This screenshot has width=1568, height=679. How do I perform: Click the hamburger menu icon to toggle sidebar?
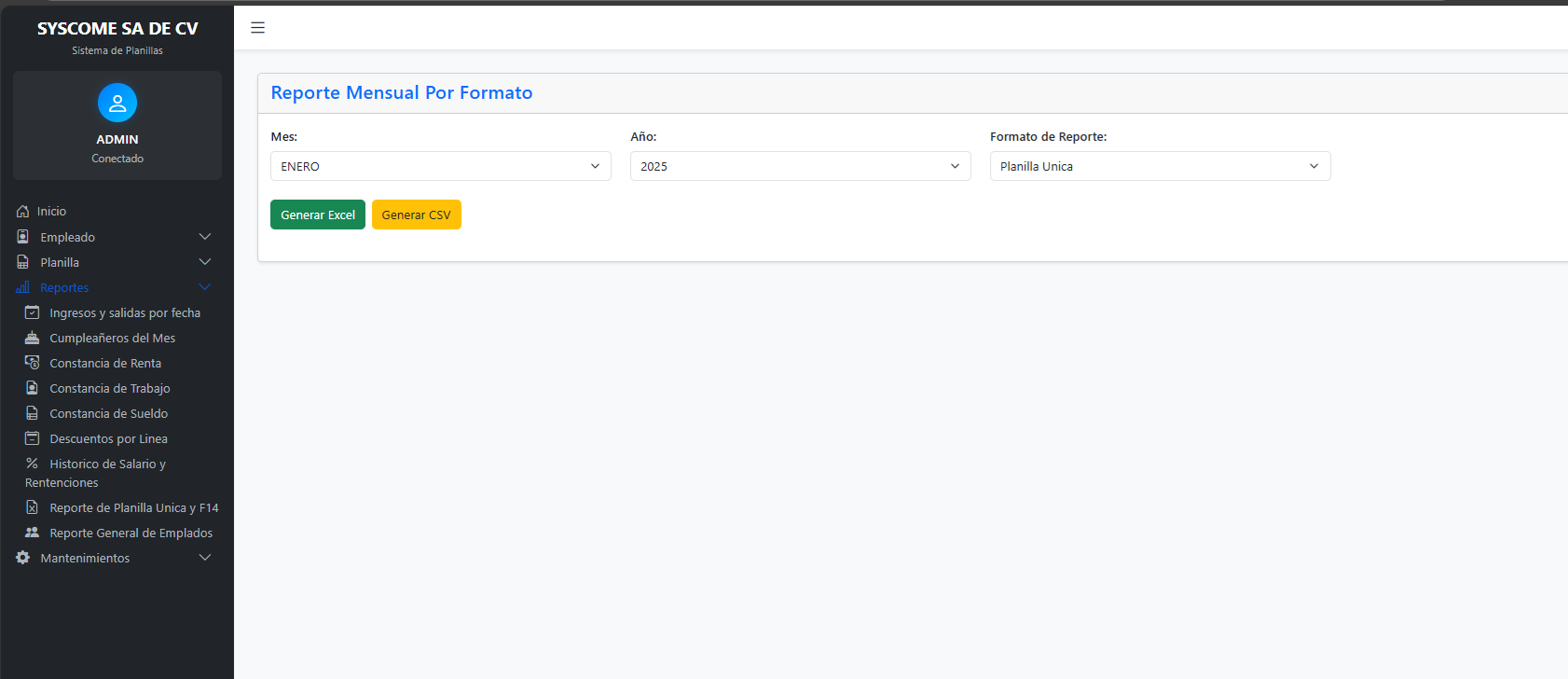258,28
